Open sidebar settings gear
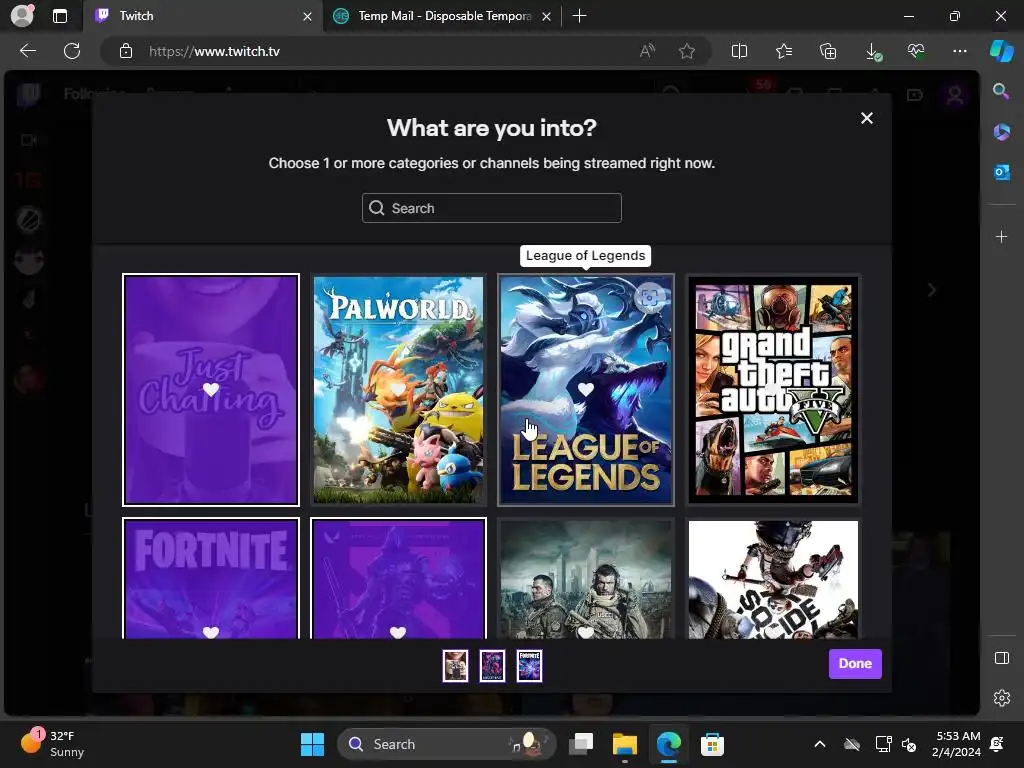1024x768 pixels. click(1001, 698)
